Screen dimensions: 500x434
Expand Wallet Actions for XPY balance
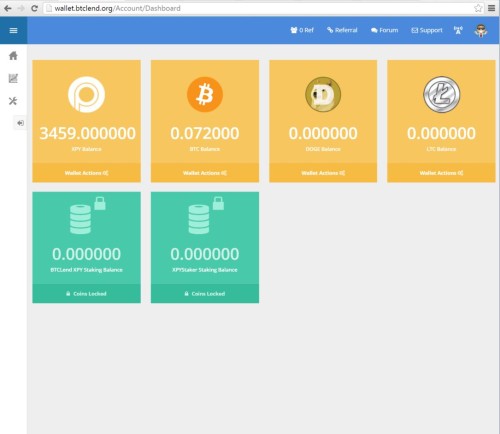[86, 173]
